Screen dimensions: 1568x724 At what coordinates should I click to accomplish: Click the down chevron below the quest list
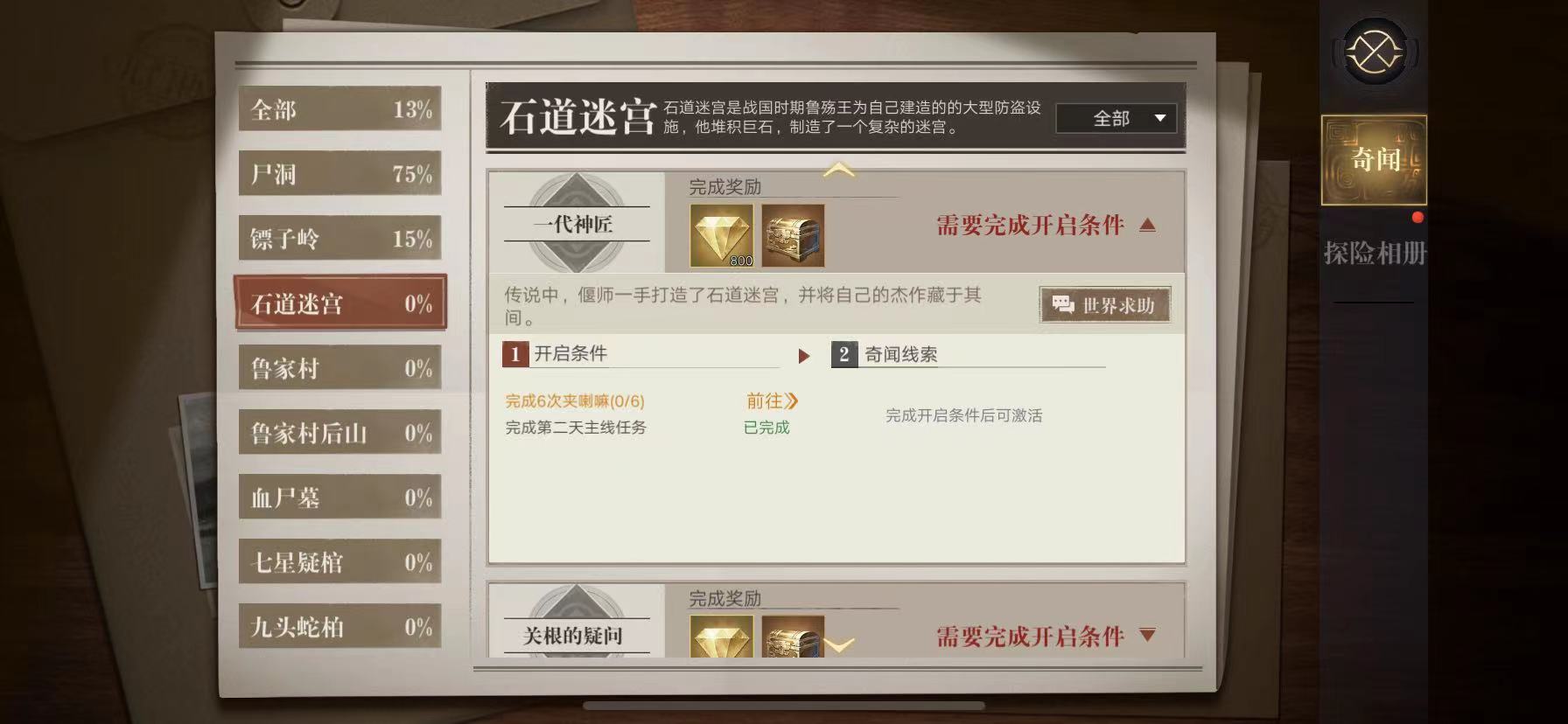coord(838,646)
